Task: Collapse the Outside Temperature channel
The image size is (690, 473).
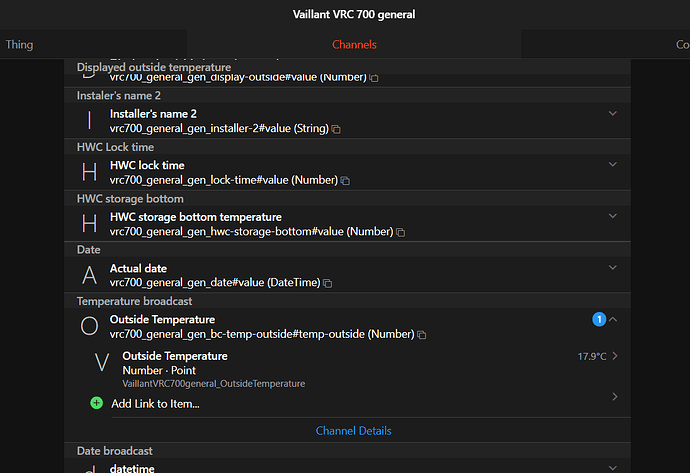Action: pyautogui.click(x=613, y=319)
